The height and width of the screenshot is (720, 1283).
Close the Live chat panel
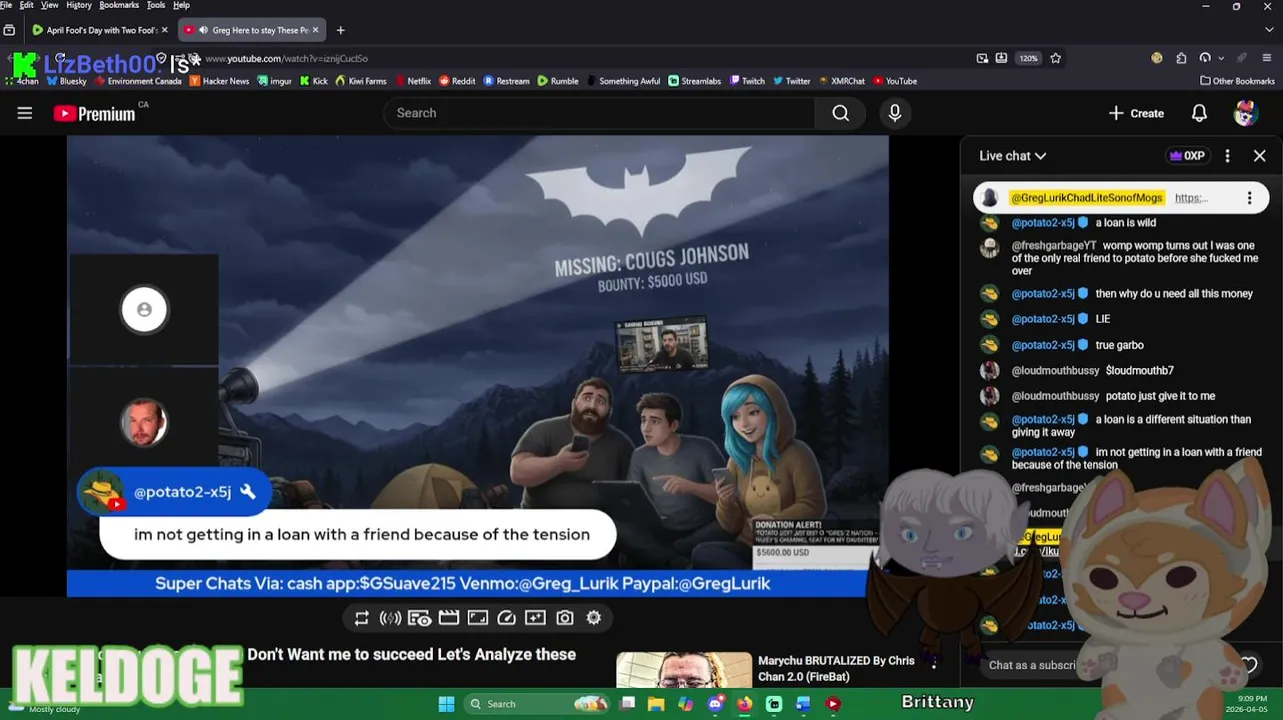(1260, 156)
